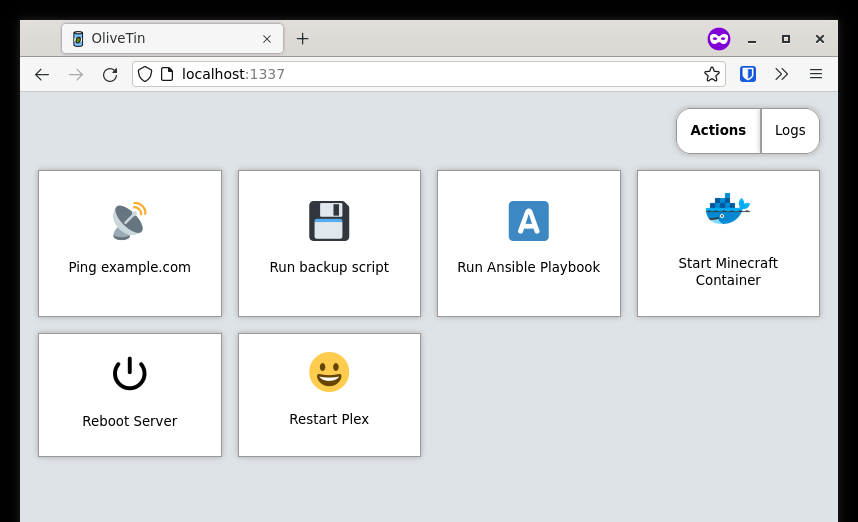Click the satellite dish icon for Ping example.com

(x=130, y=221)
